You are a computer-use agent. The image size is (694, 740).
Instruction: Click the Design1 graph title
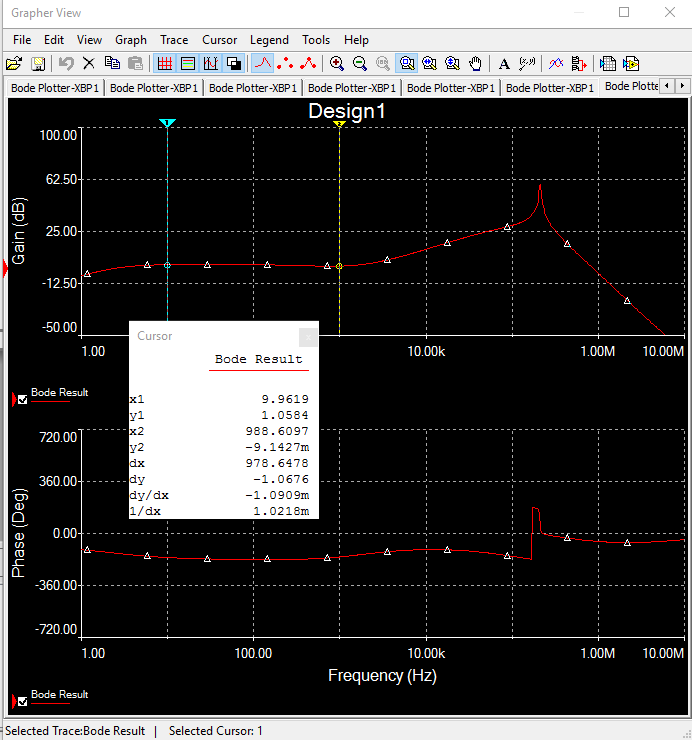pyautogui.click(x=347, y=111)
